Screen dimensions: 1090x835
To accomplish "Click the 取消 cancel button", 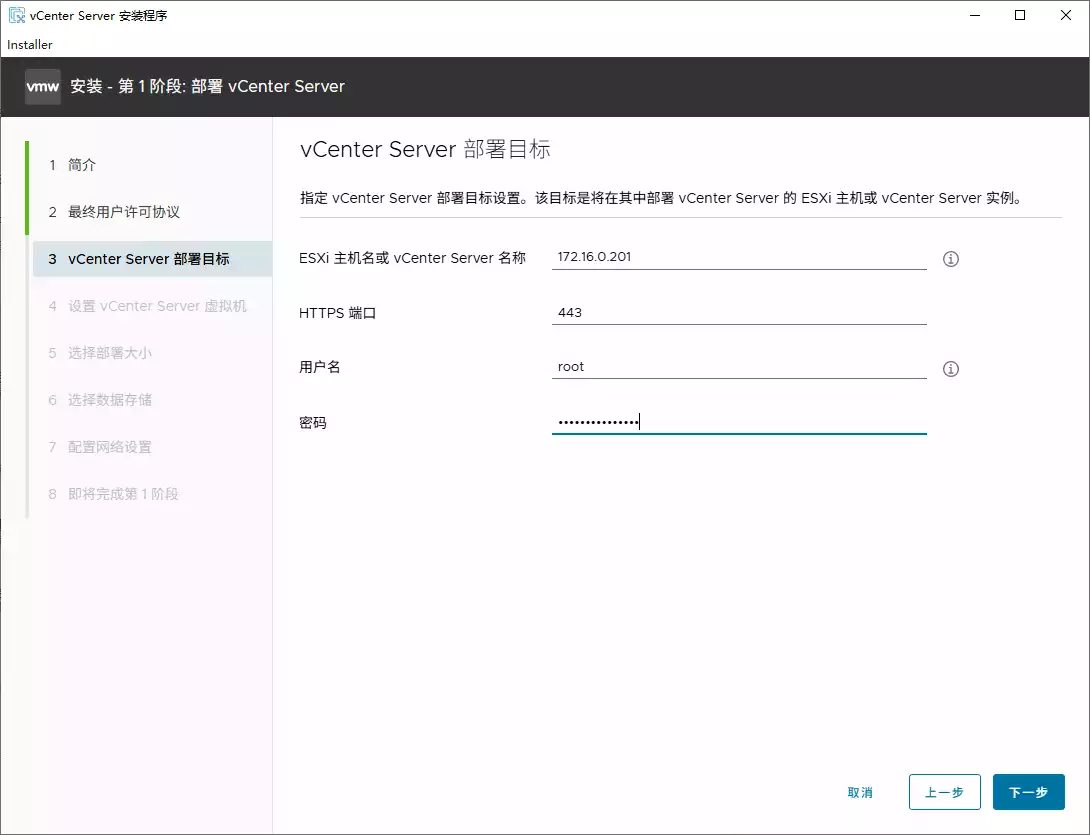I will pos(860,792).
